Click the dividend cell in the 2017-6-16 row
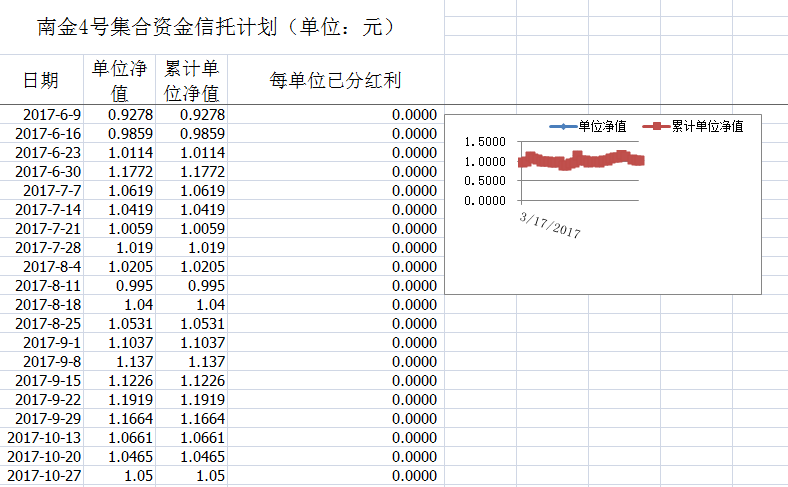Image resolution: width=788 pixels, height=487 pixels. [335, 134]
